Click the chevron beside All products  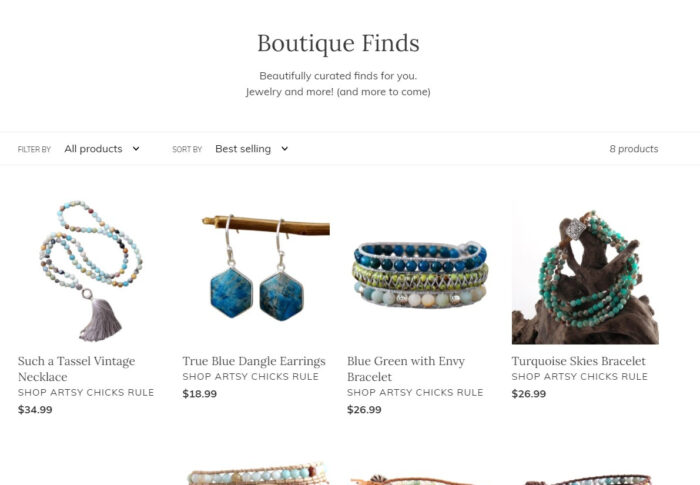click(x=136, y=149)
